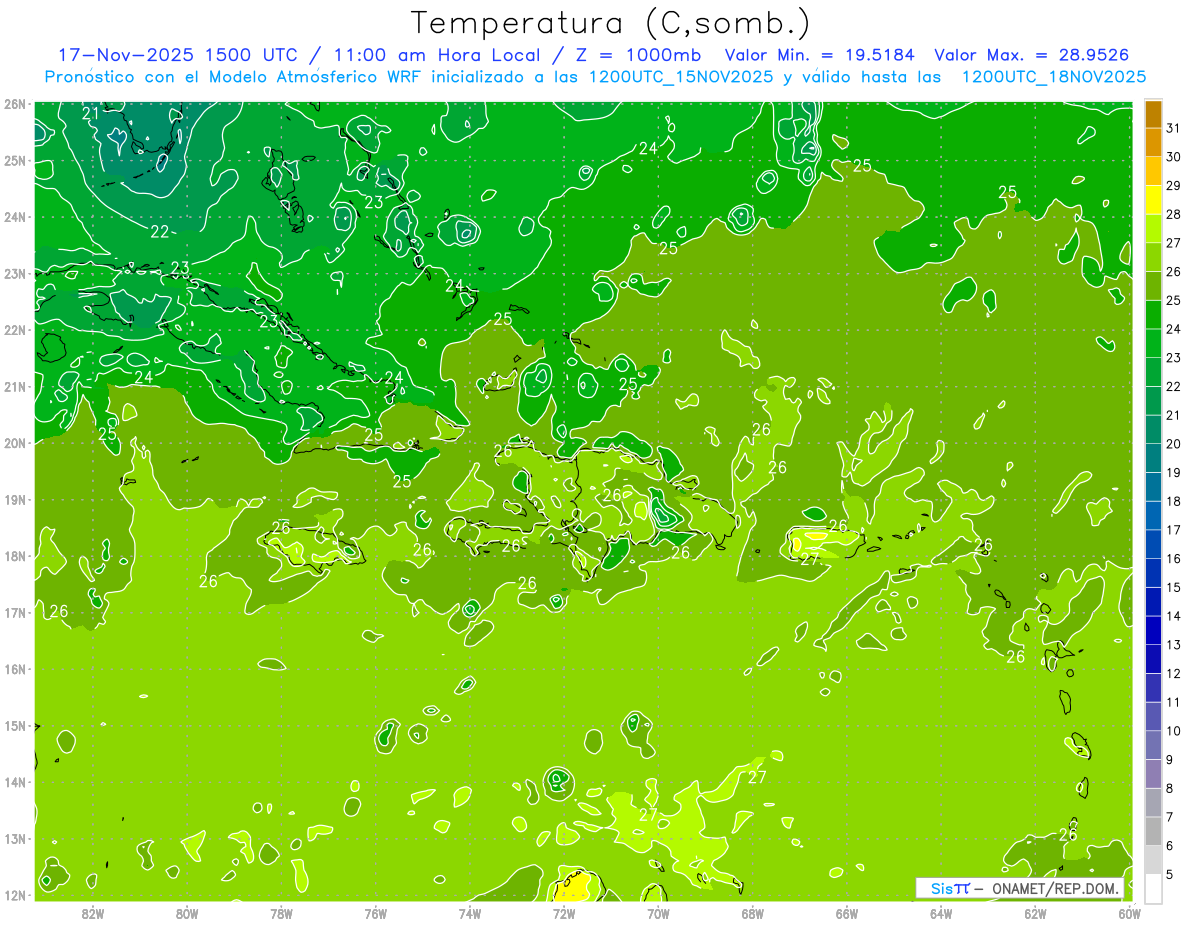
Task: Click the longitude axis label "64W"
Action: [x=941, y=914]
